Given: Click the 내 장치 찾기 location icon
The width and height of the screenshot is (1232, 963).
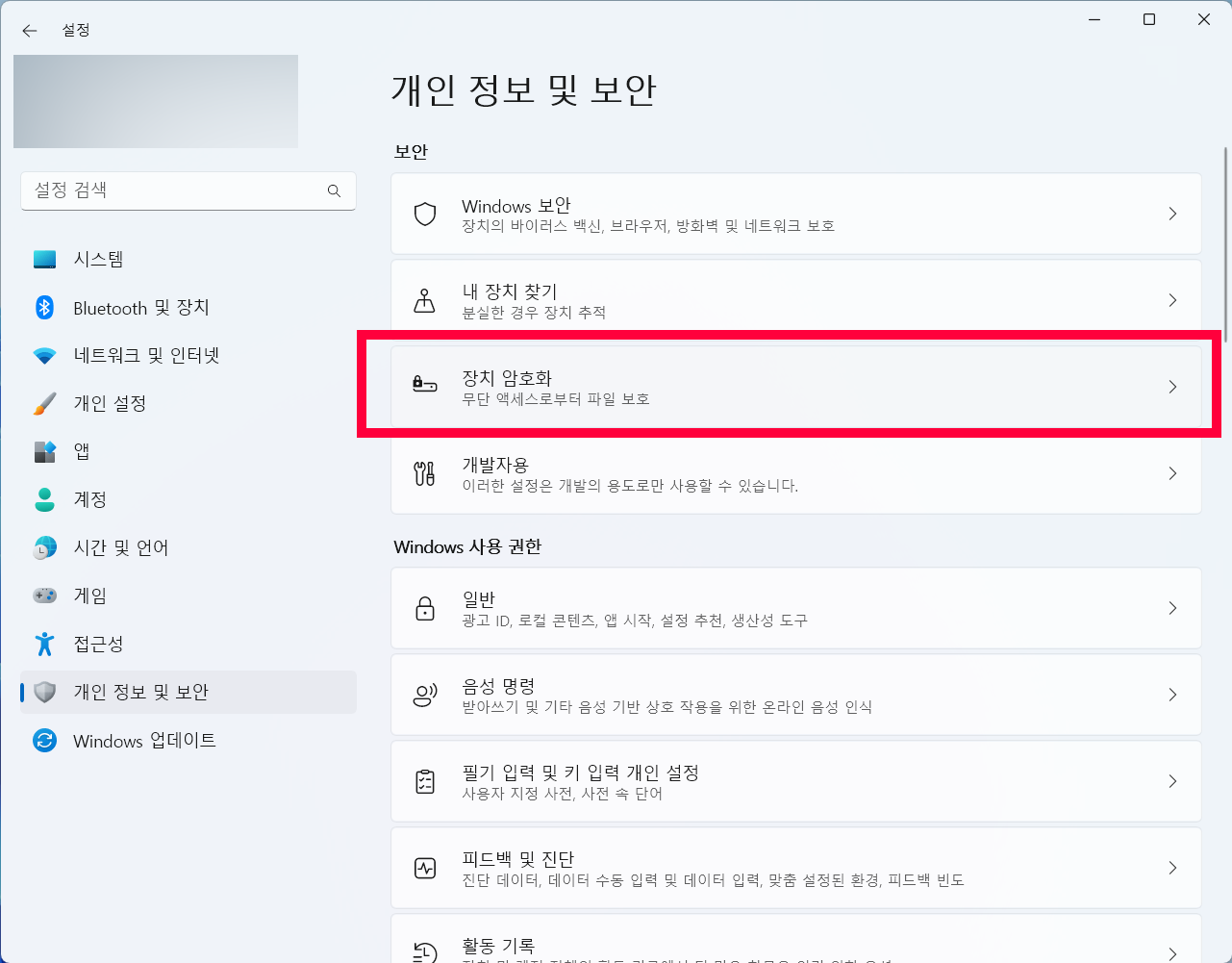Looking at the screenshot, I should [424, 300].
